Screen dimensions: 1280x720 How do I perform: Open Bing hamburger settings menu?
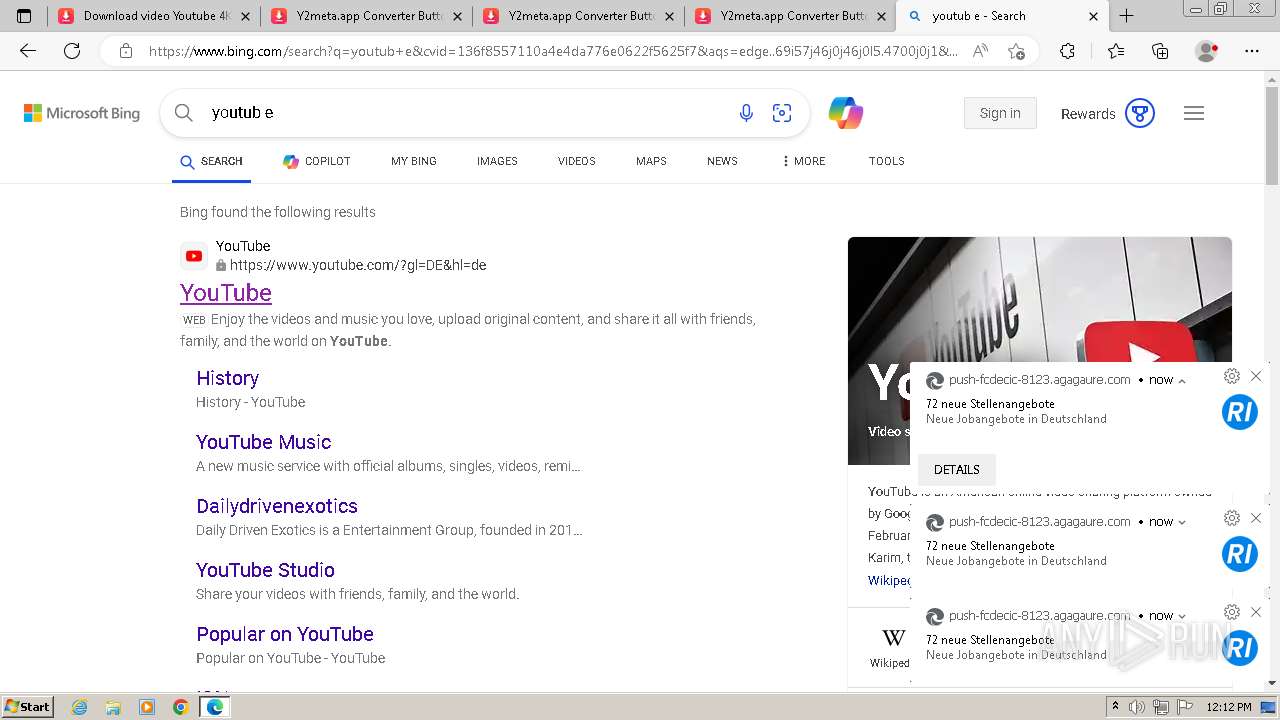click(1194, 113)
